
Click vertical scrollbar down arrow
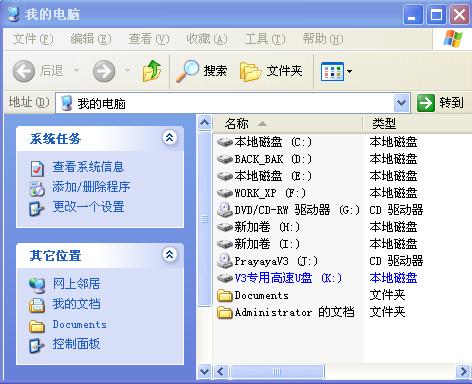[204, 371]
